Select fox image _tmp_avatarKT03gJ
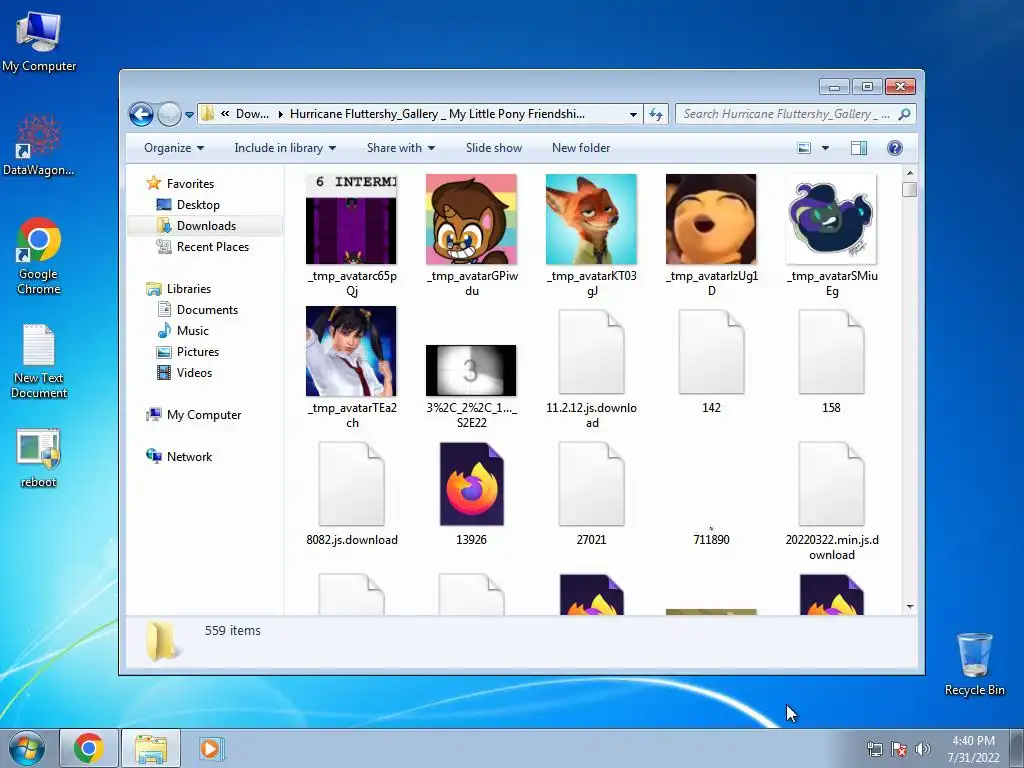 tap(591, 235)
